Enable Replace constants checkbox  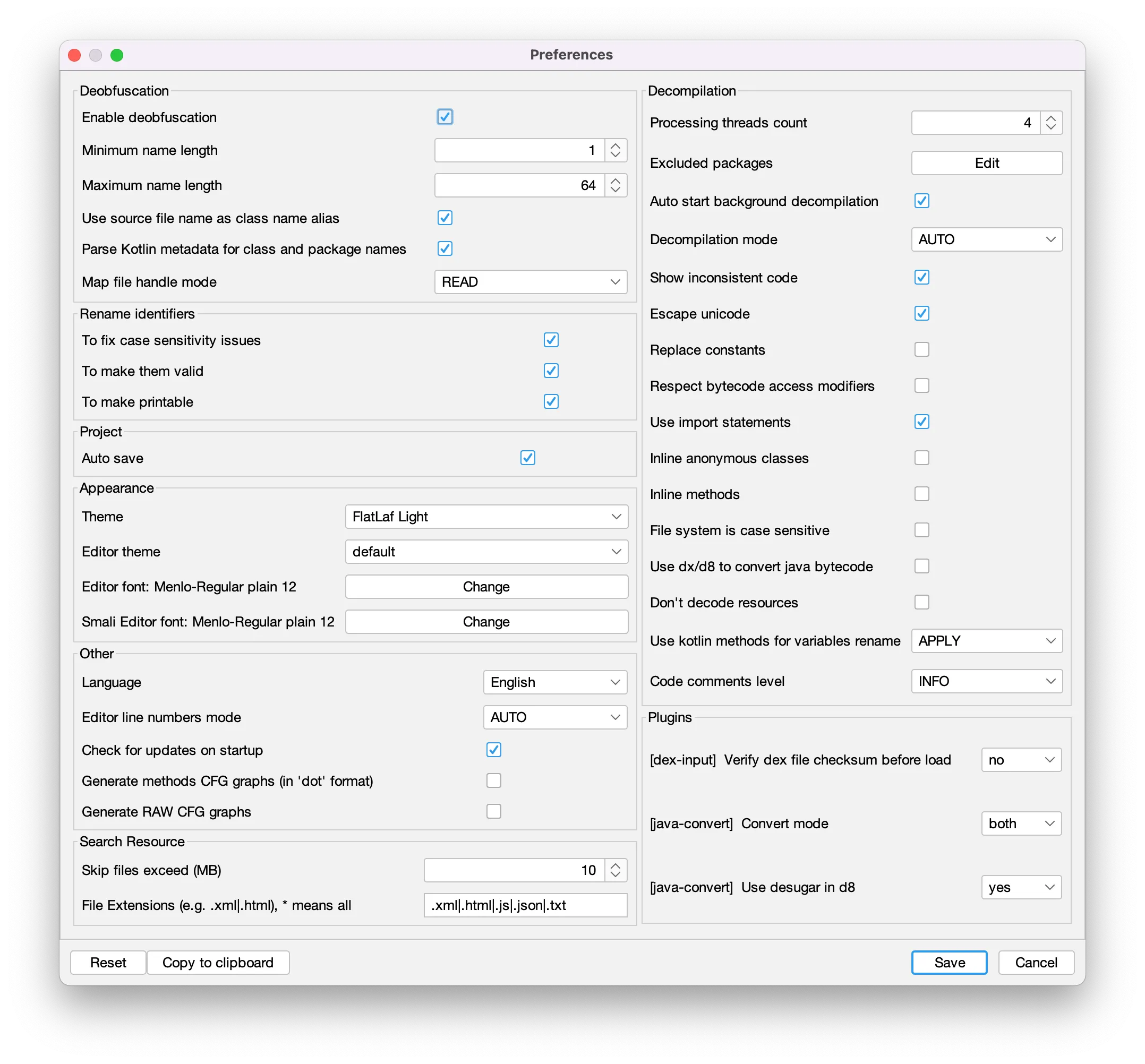(921, 350)
